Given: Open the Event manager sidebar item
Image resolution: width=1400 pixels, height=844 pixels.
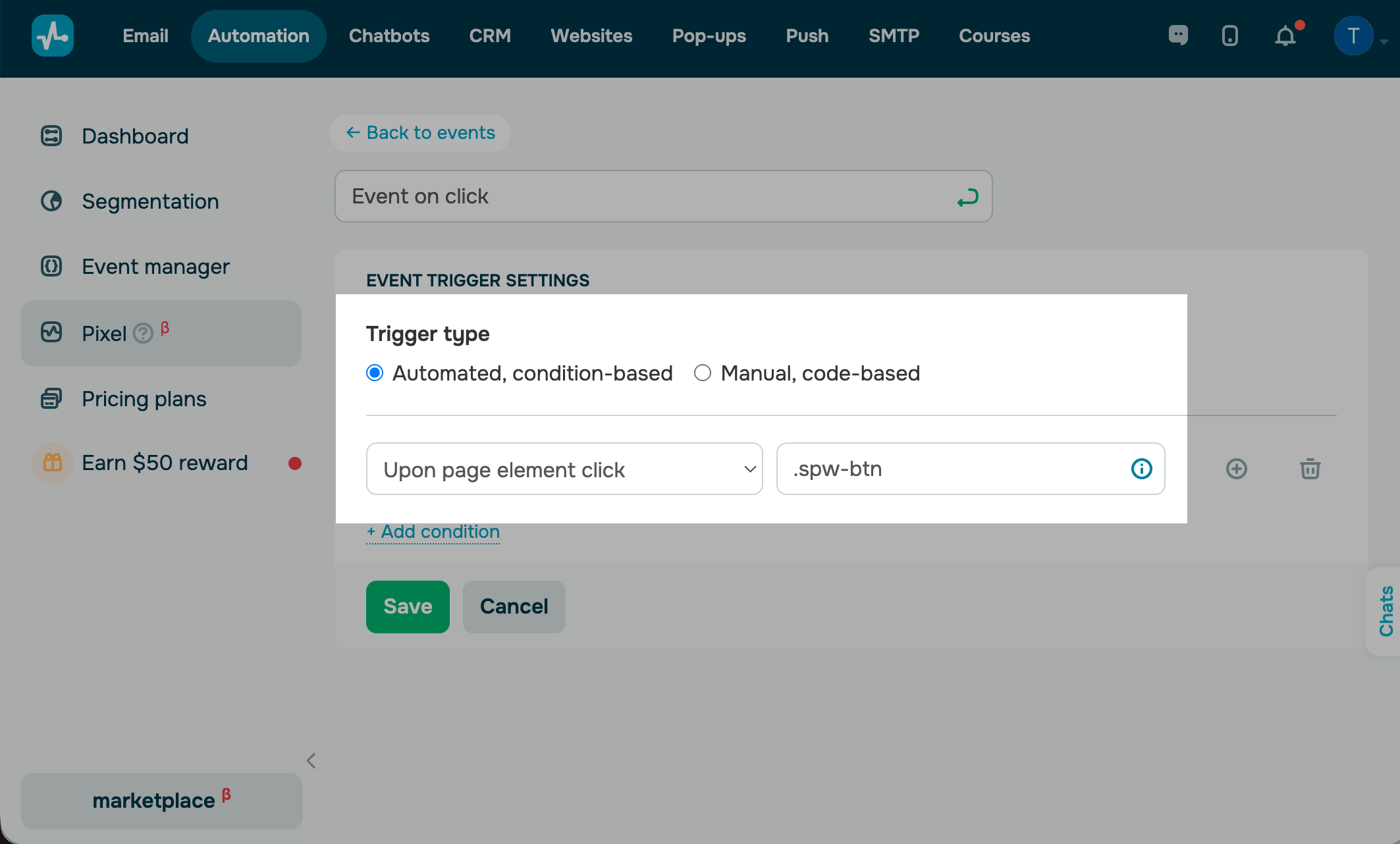Looking at the screenshot, I should tap(155, 267).
